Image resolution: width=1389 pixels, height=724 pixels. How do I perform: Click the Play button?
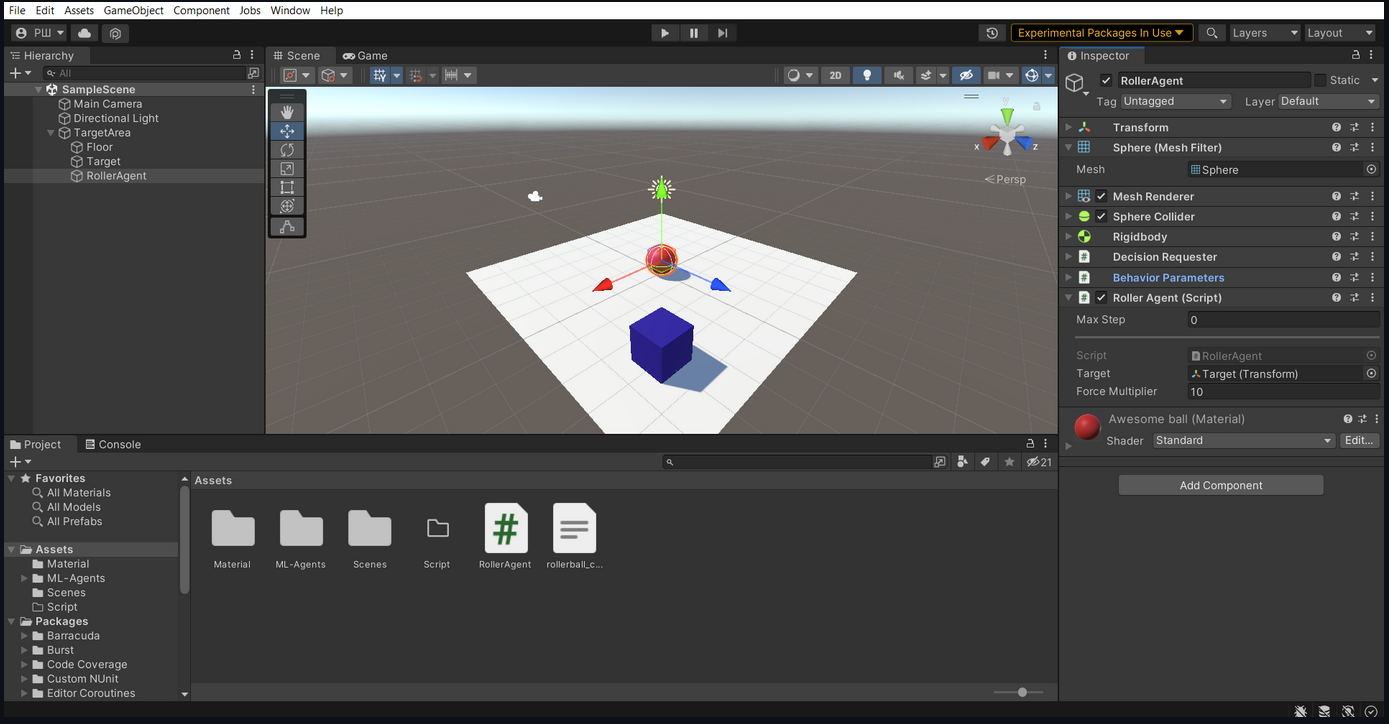(665, 33)
